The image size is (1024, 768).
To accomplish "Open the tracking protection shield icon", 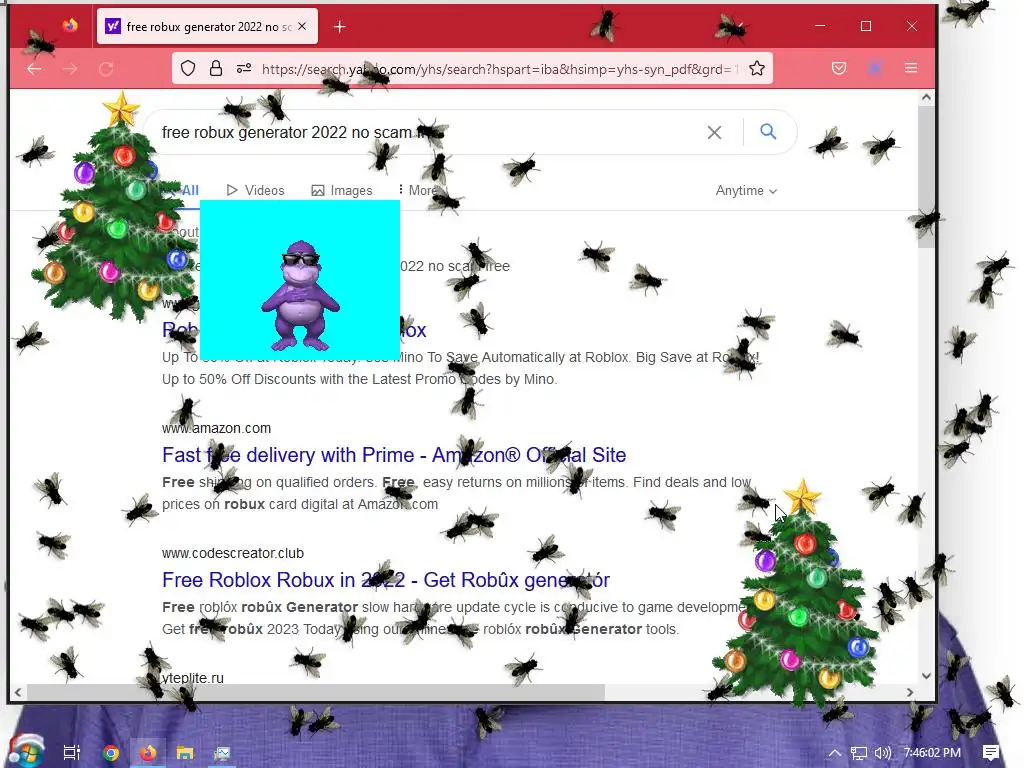I will tap(188, 69).
